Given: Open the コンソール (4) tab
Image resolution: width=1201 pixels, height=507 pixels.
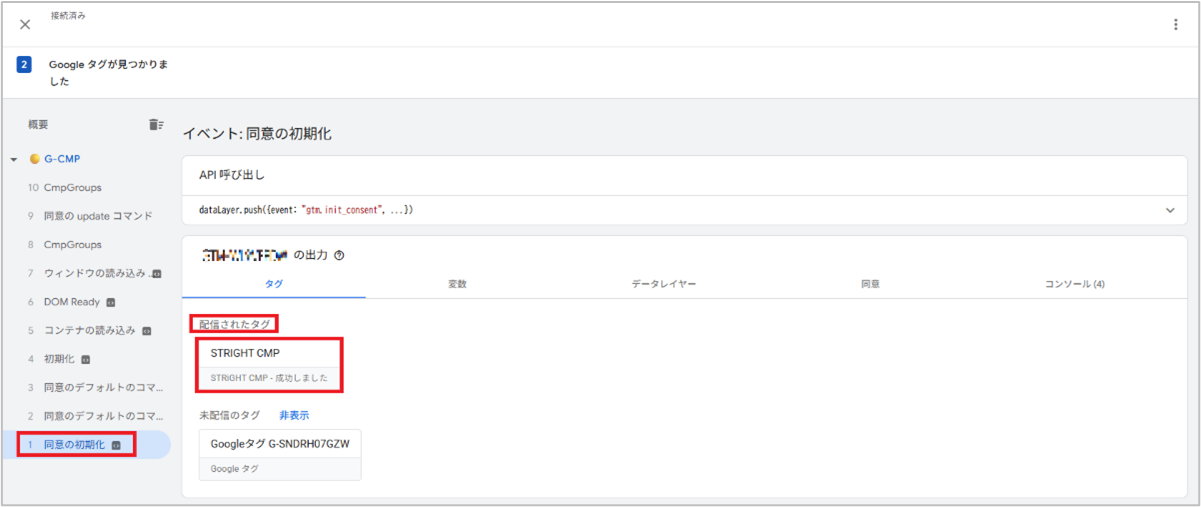Looking at the screenshot, I should pyautogui.click(x=1075, y=284).
